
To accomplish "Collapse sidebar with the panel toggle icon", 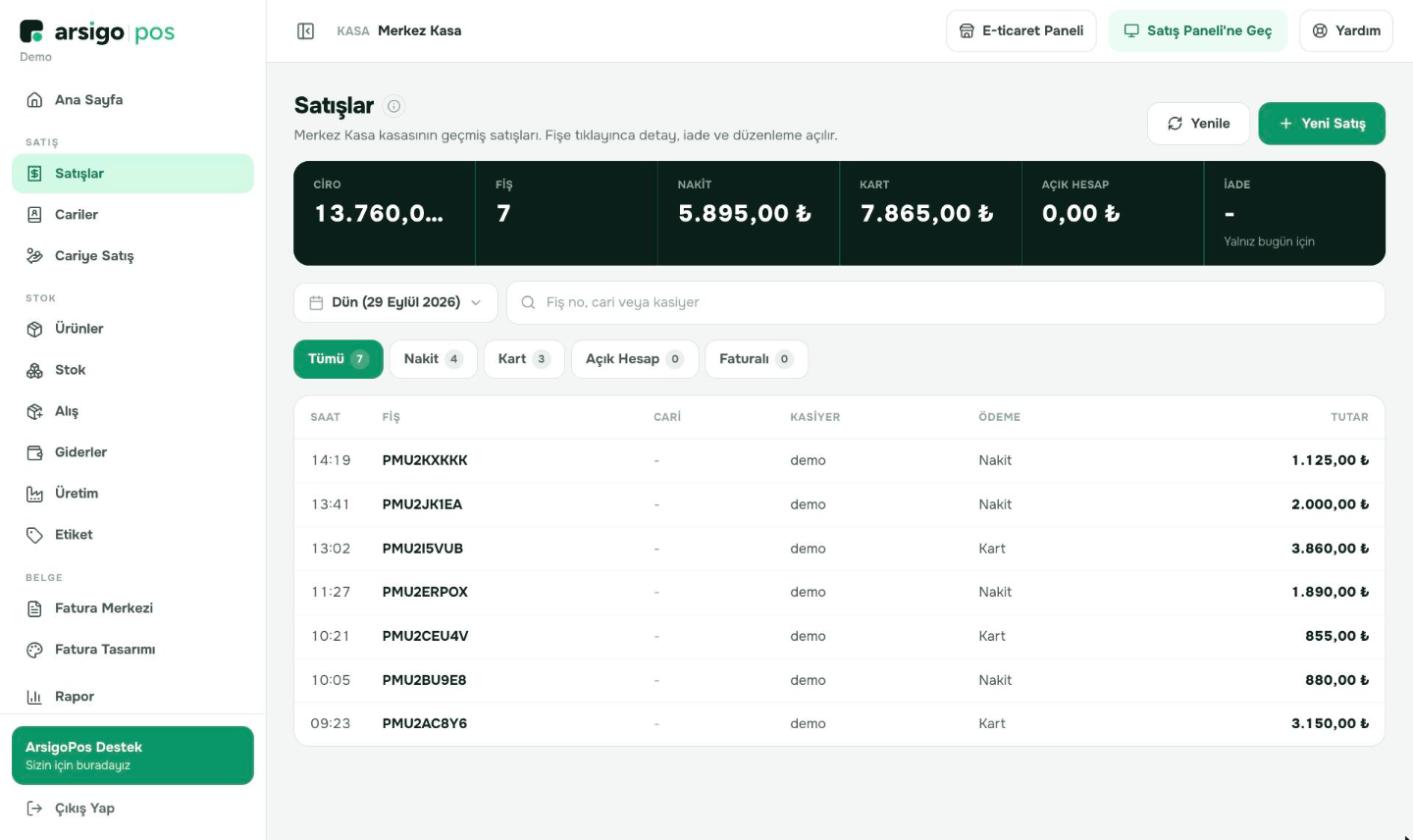I will click(x=306, y=31).
